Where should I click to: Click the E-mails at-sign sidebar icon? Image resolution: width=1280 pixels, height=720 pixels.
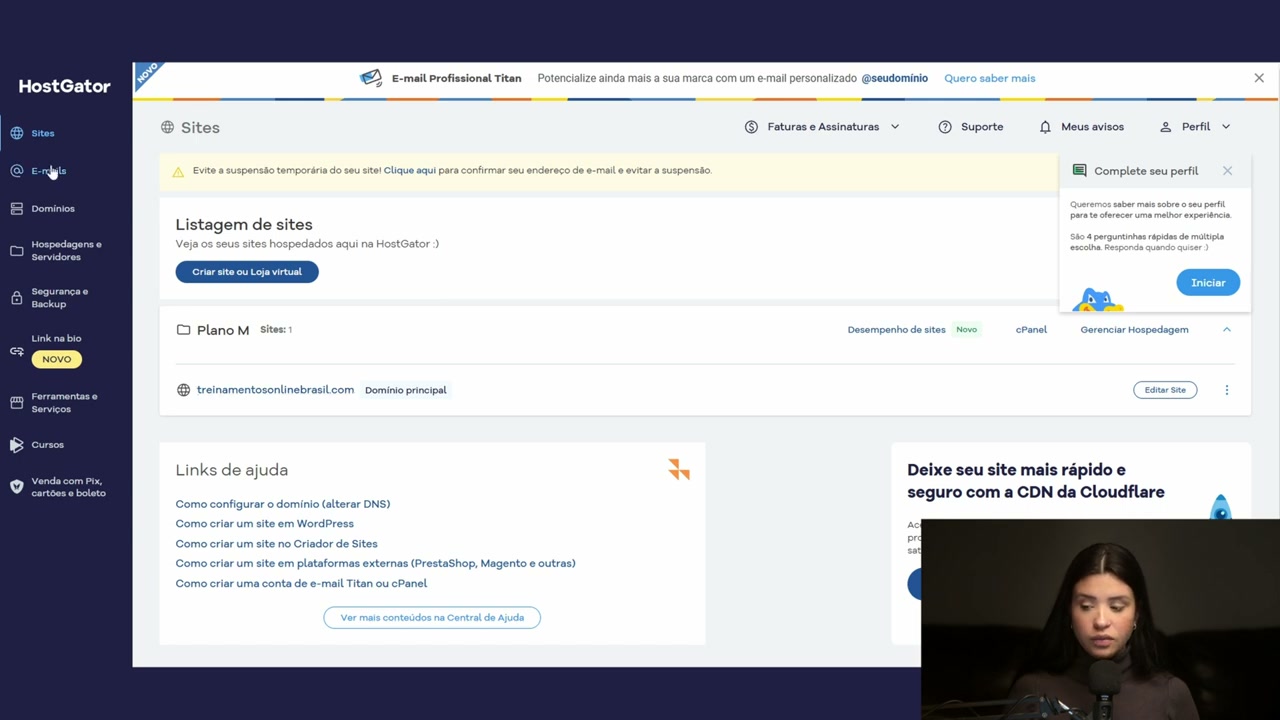coord(17,171)
